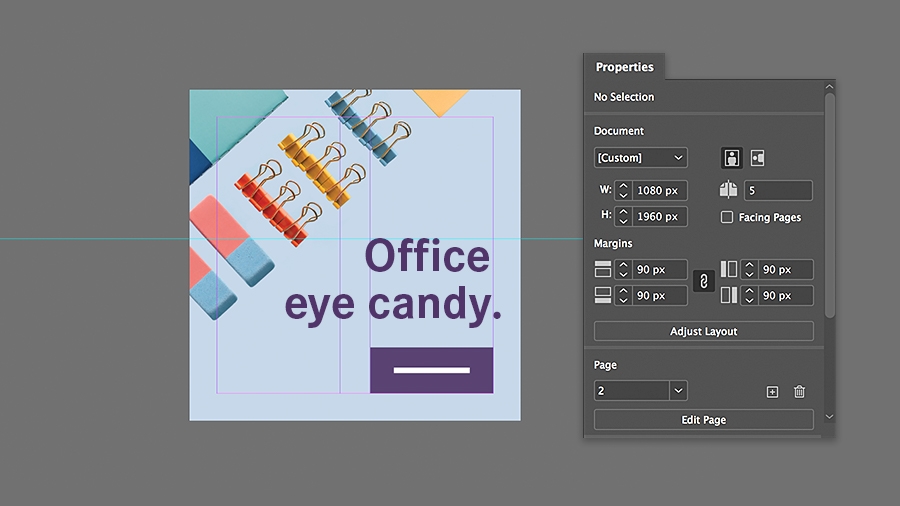The height and width of the screenshot is (506, 900).
Task: Expand the page number dropdown arrow
Action: (x=678, y=391)
